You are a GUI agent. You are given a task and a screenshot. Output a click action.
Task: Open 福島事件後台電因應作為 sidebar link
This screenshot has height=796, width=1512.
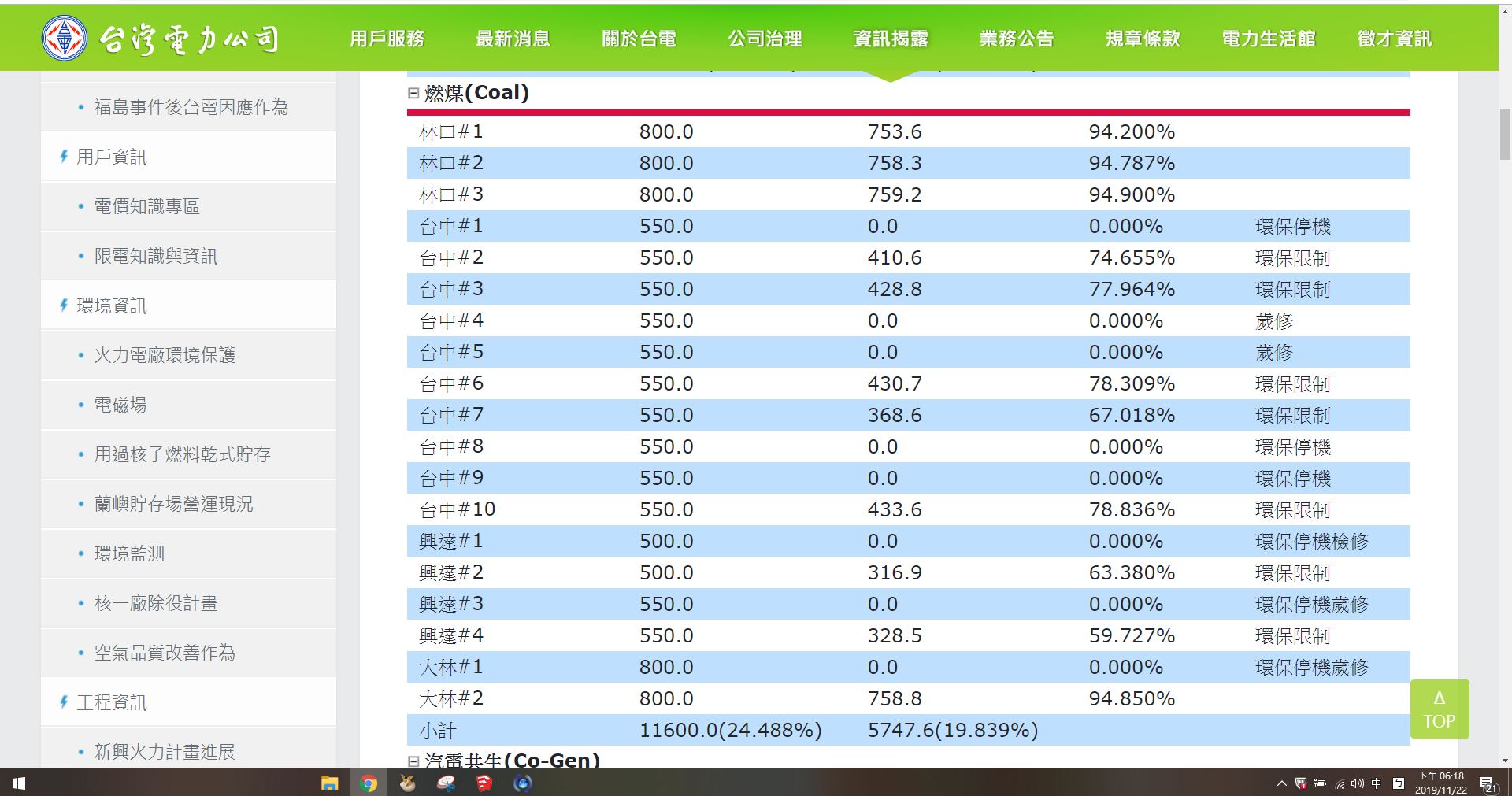point(191,107)
